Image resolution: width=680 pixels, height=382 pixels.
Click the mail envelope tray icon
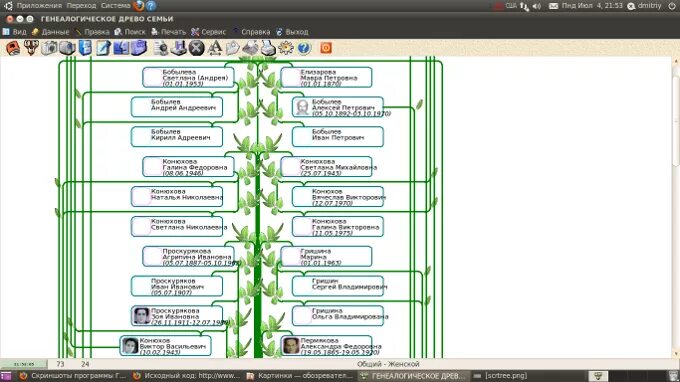[x=553, y=6]
